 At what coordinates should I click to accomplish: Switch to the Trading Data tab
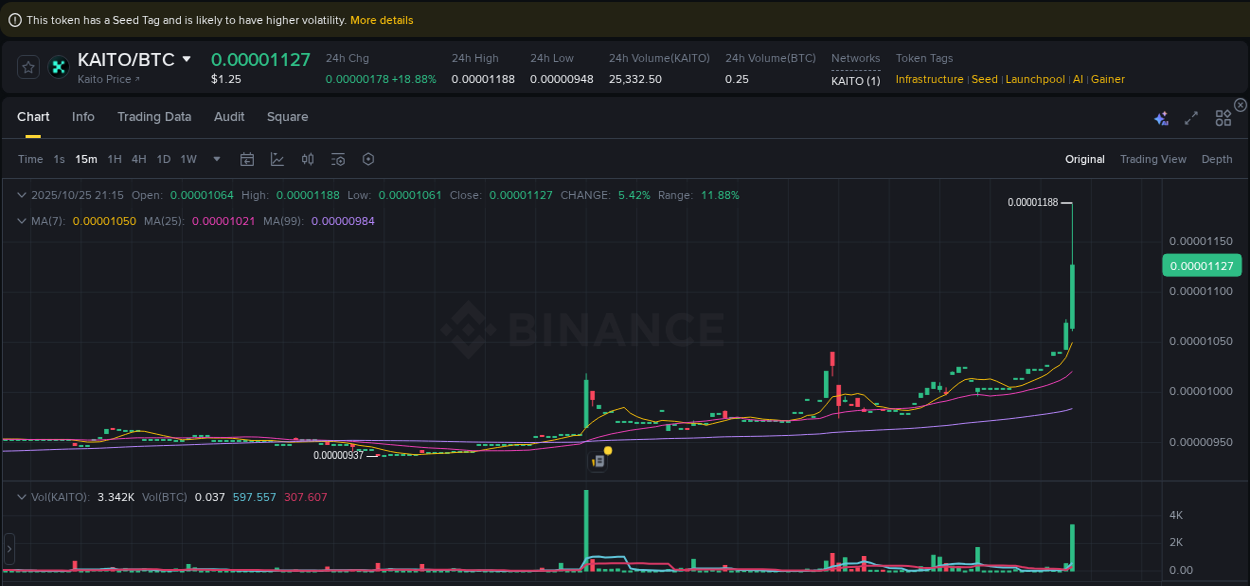click(x=154, y=117)
